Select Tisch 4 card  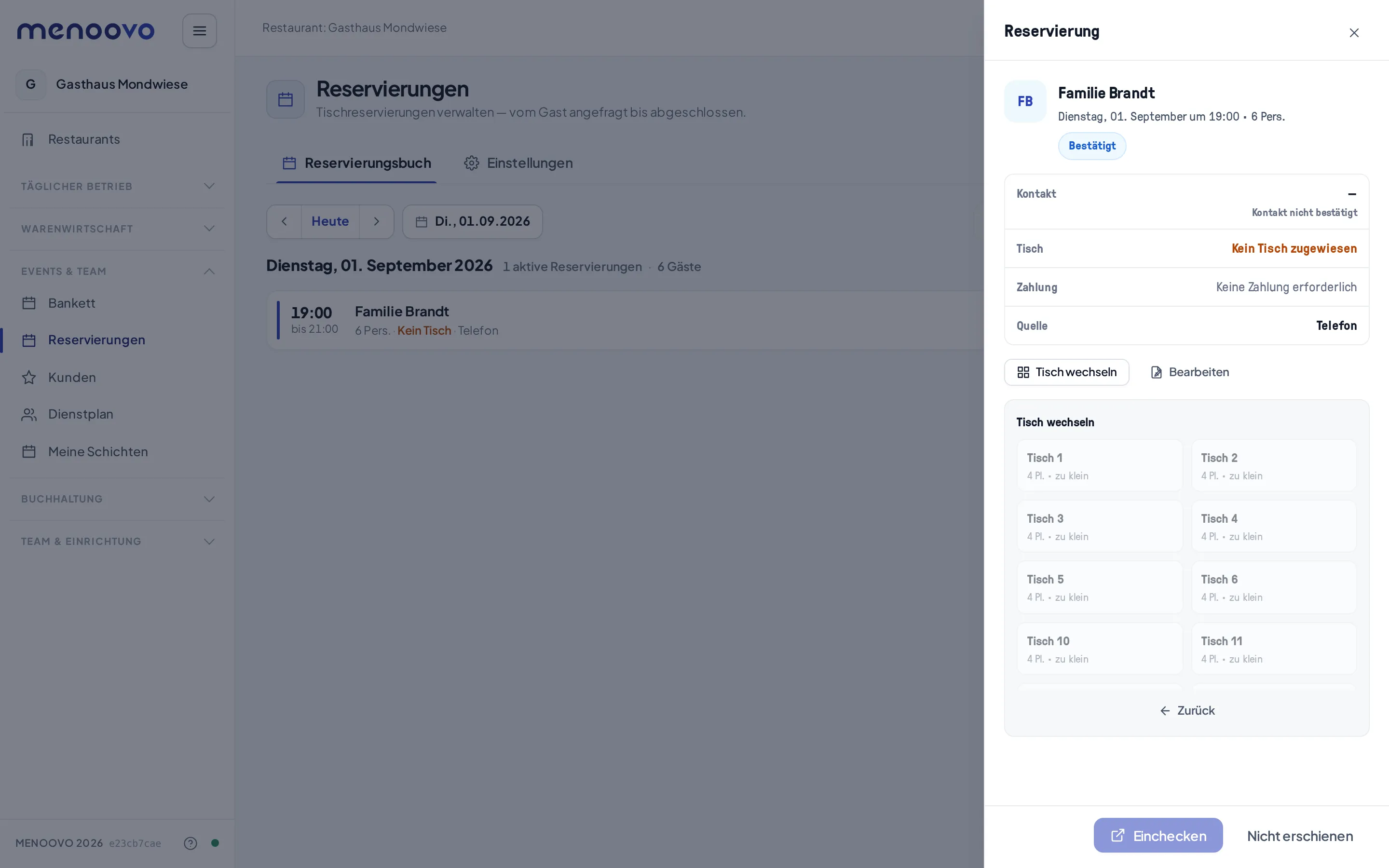click(1274, 527)
